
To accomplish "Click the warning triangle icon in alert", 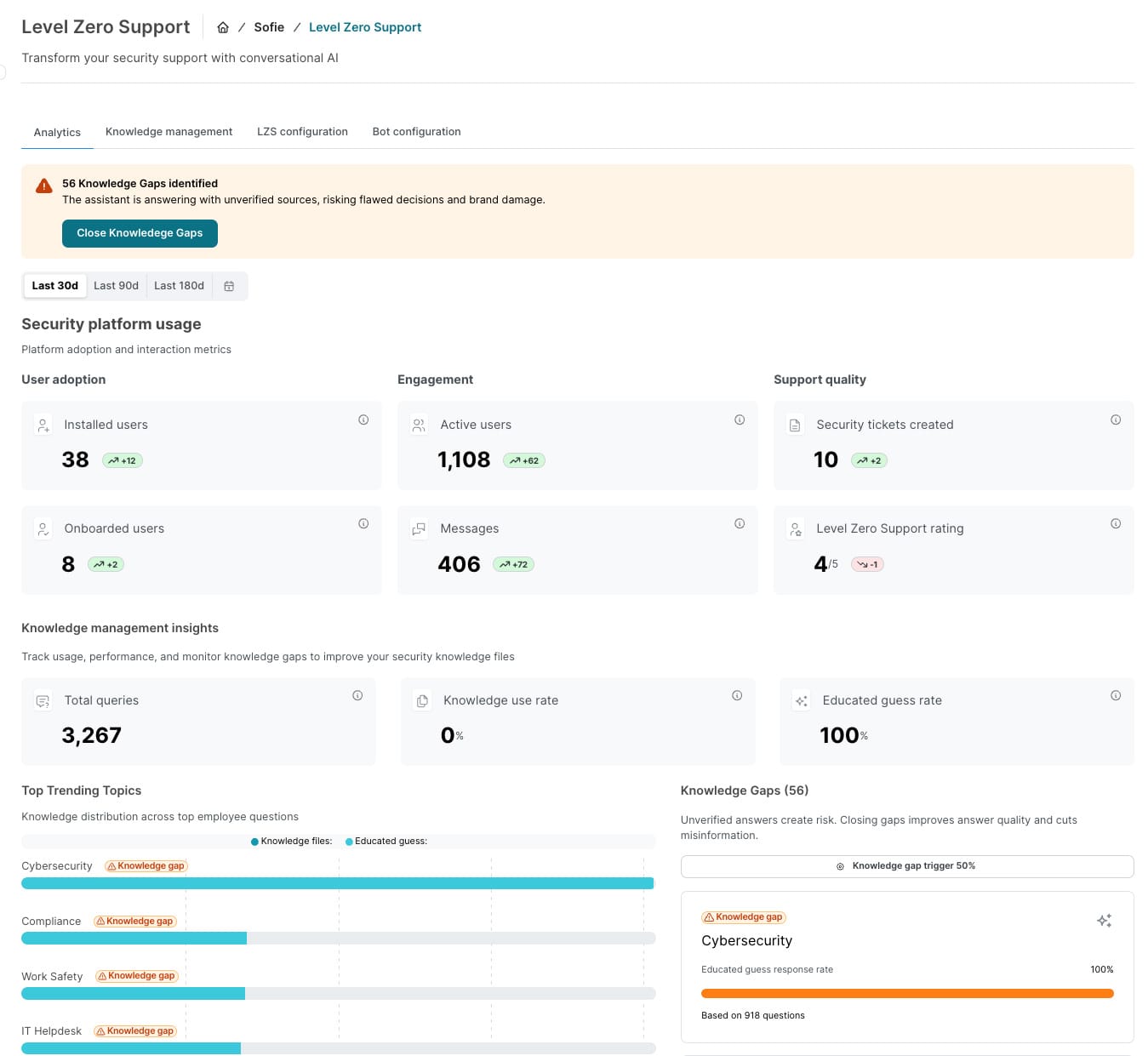I will point(44,186).
